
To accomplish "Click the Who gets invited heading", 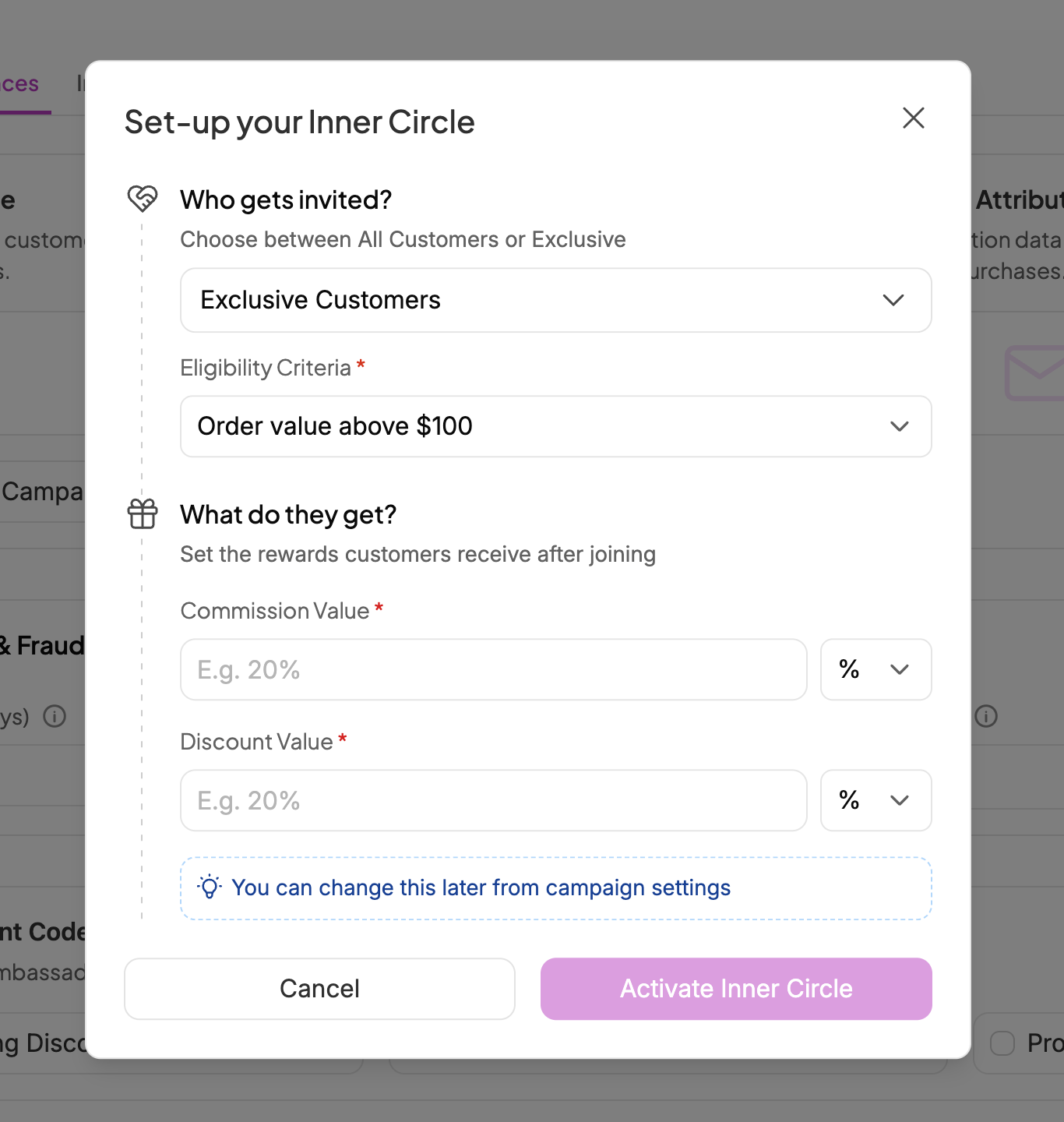I will (286, 200).
